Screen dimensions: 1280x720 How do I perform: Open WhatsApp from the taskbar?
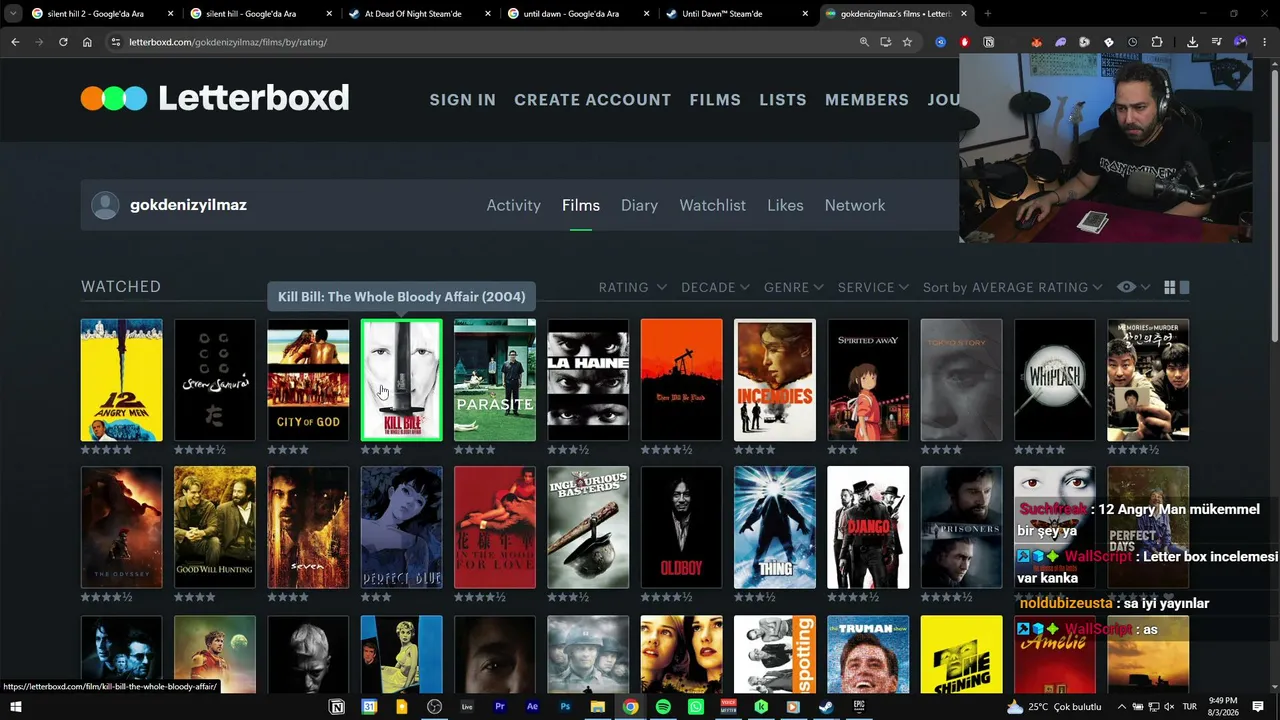pyautogui.click(x=695, y=707)
